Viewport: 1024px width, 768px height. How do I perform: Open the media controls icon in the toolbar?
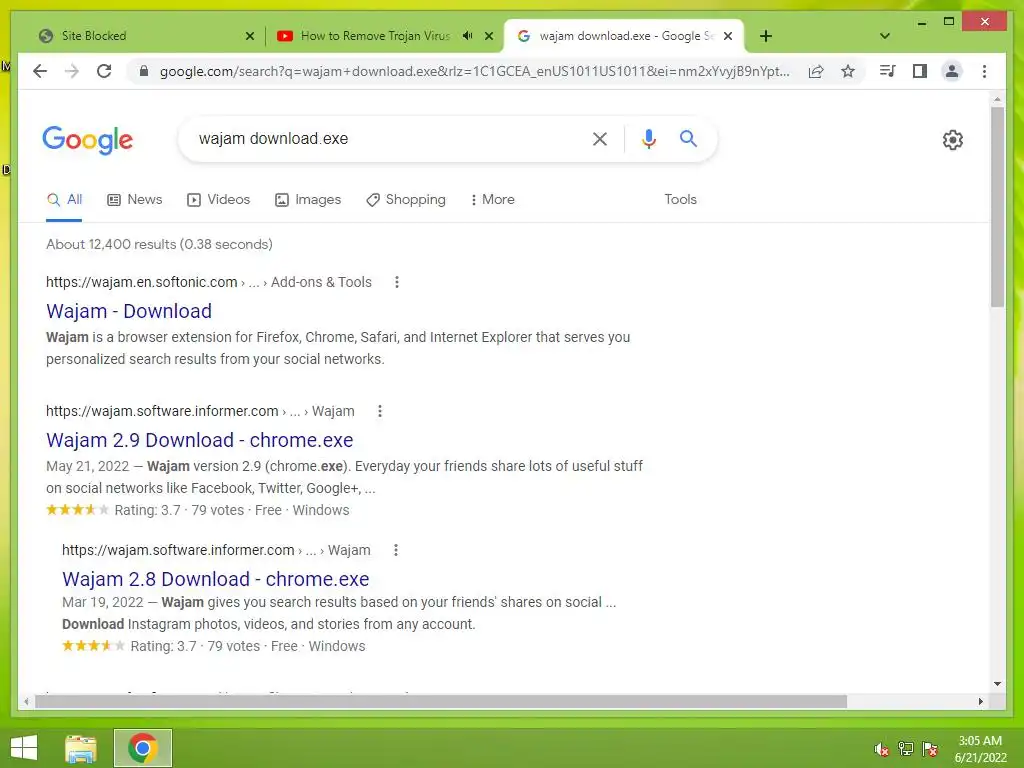[888, 71]
